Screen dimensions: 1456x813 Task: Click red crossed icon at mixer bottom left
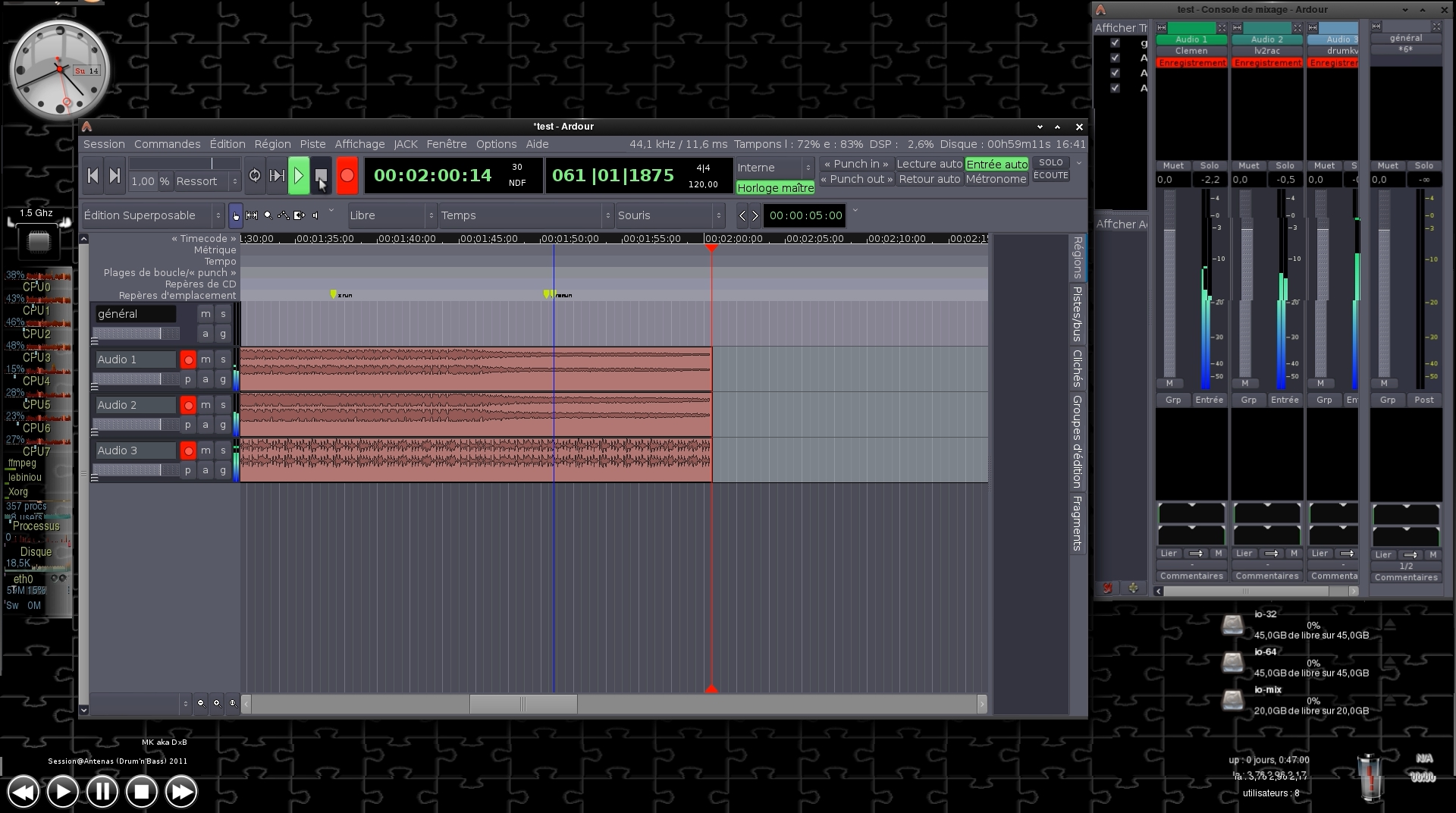tap(1108, 588)
